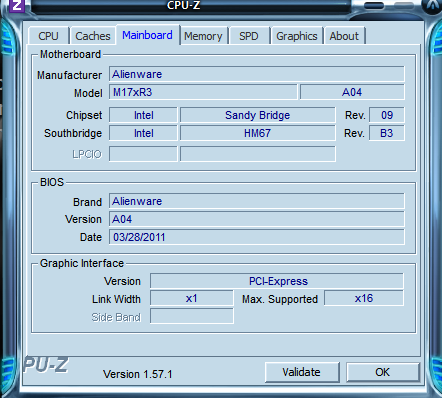Click the Link Width x1 field
The image size is (442, 398).
(192, 298)
